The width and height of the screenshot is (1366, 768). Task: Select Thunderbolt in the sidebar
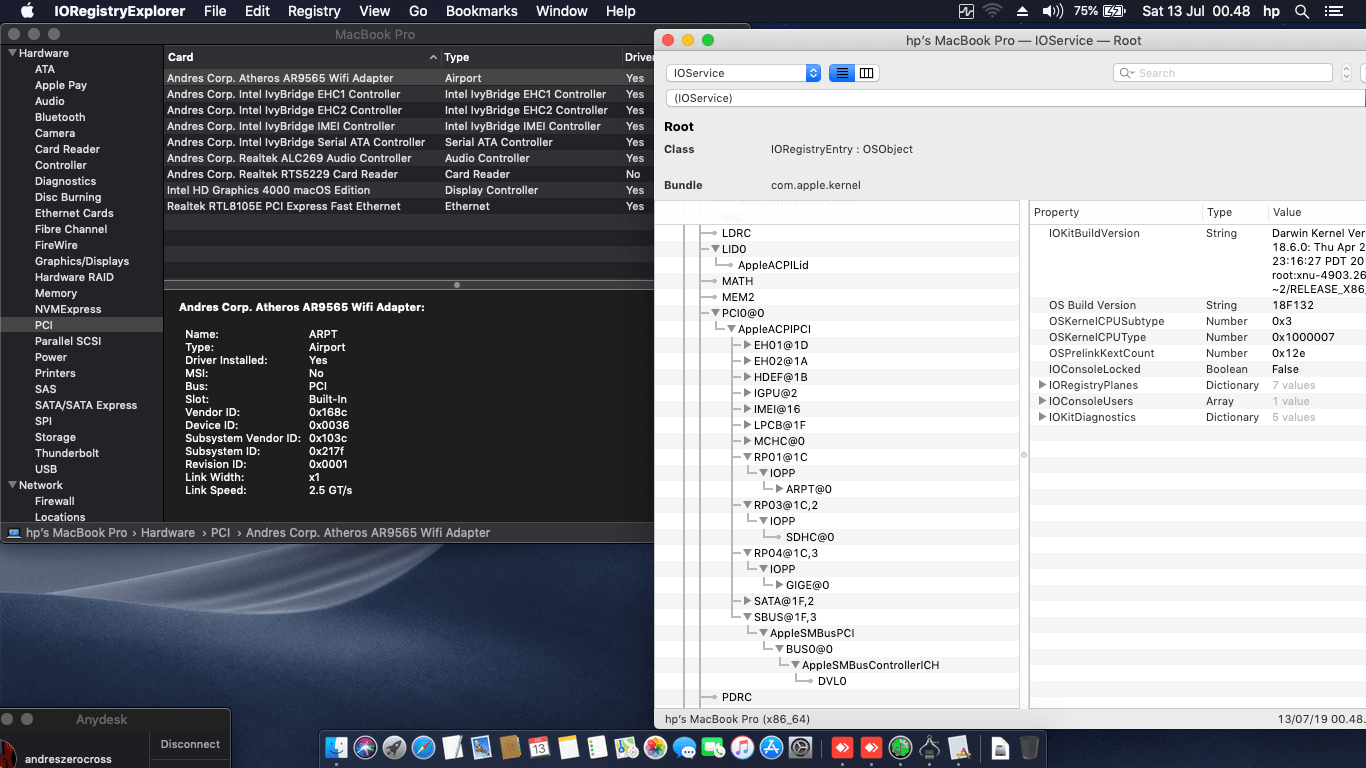(66, 453)
